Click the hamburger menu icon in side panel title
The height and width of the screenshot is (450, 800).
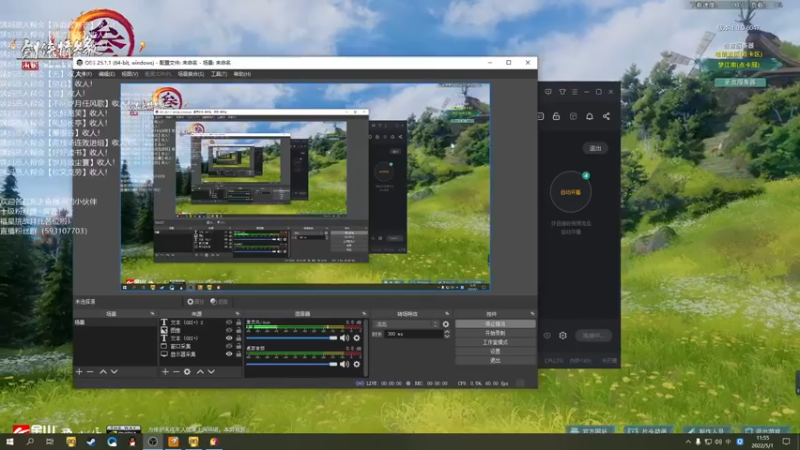[x=574, y=92]
